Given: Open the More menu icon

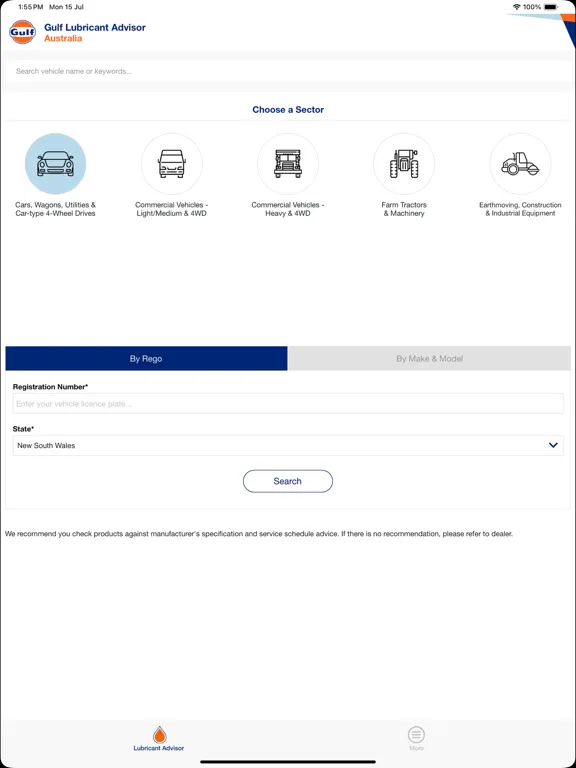Looking at the screenshot, I should click(416, 735).
